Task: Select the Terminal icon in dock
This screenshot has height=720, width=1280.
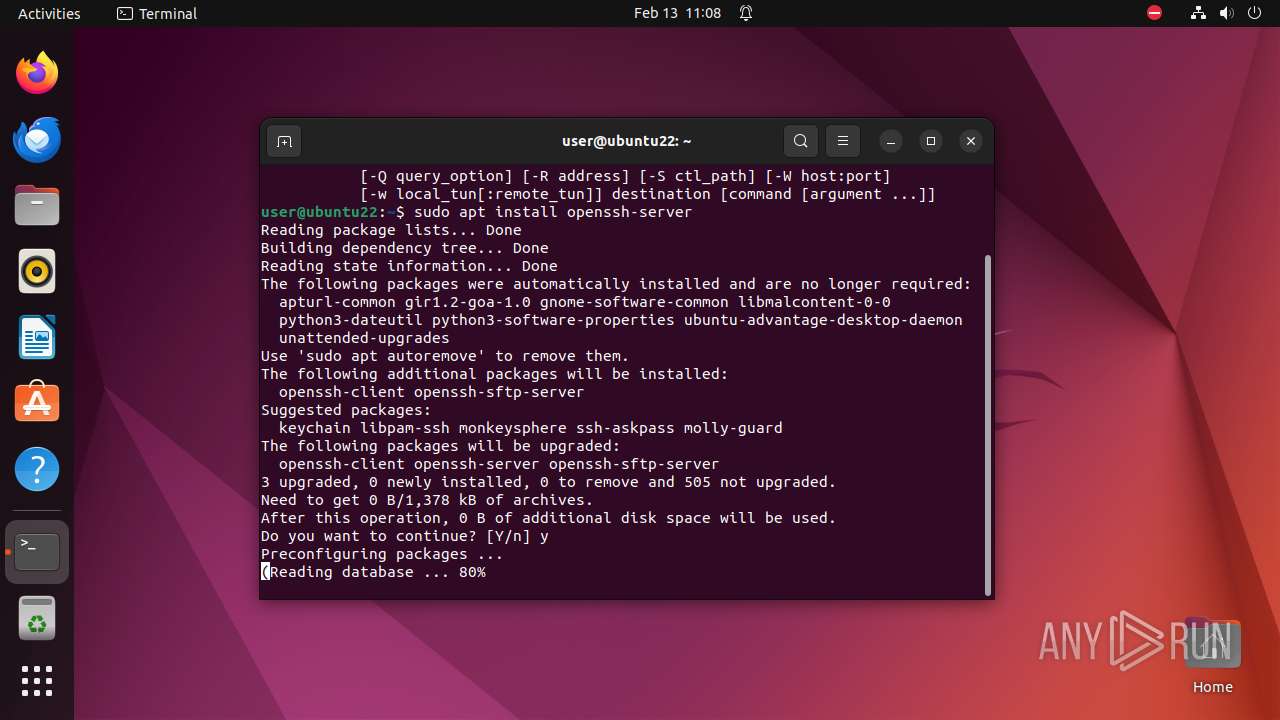Action: click(x=37, y=552)
